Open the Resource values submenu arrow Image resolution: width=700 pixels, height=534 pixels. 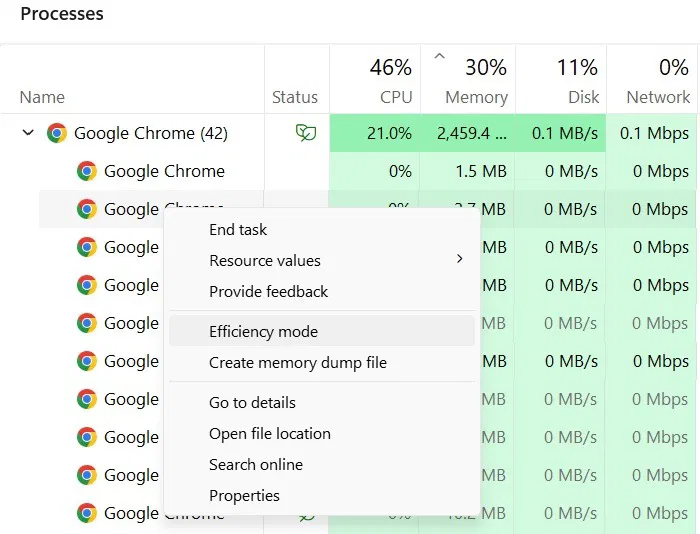[459, 259]
